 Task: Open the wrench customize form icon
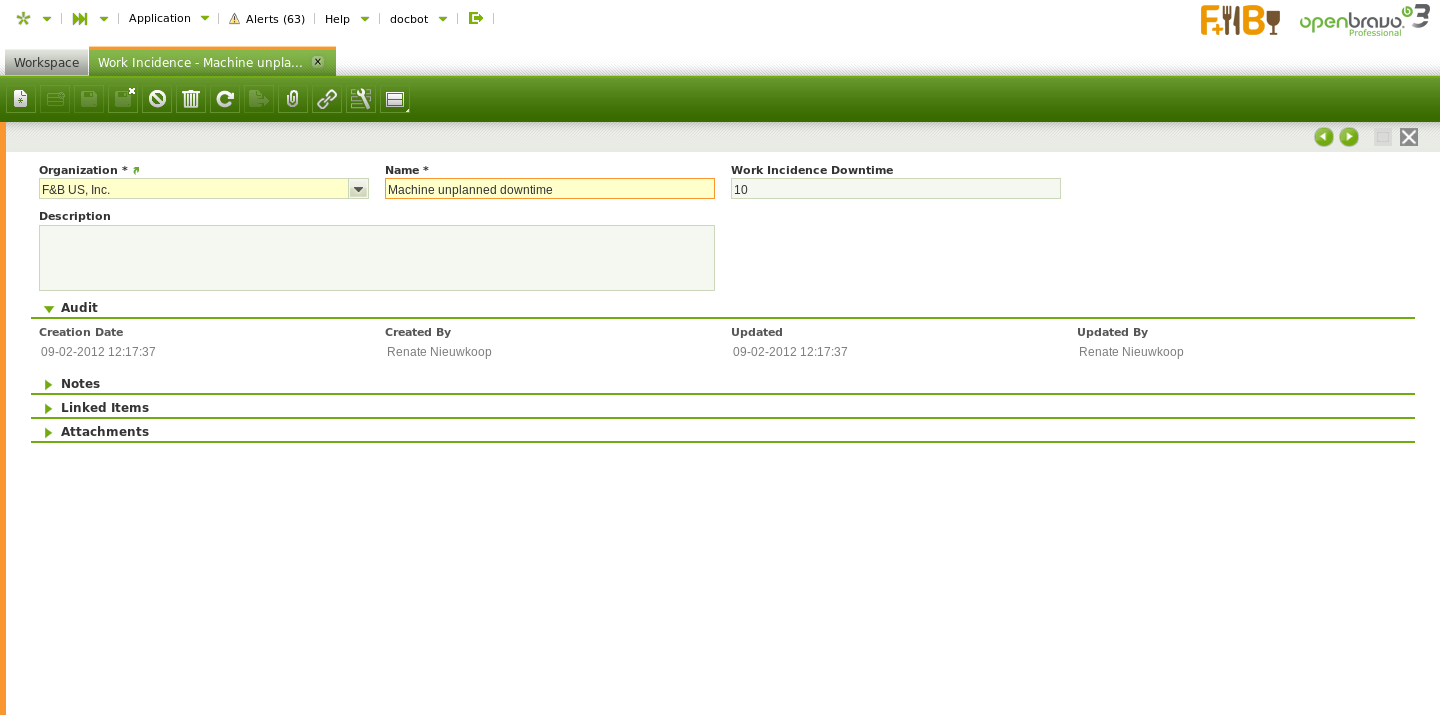(361, 99)
